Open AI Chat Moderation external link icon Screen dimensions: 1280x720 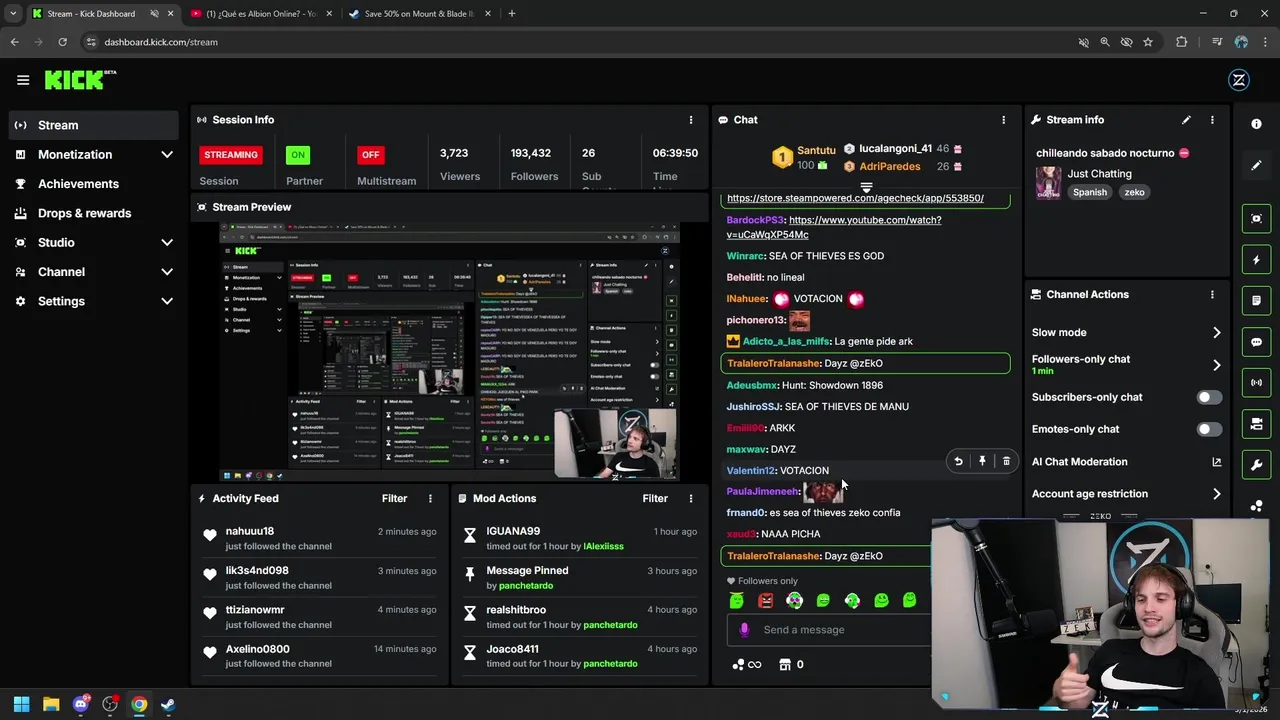pos(1216,462)
